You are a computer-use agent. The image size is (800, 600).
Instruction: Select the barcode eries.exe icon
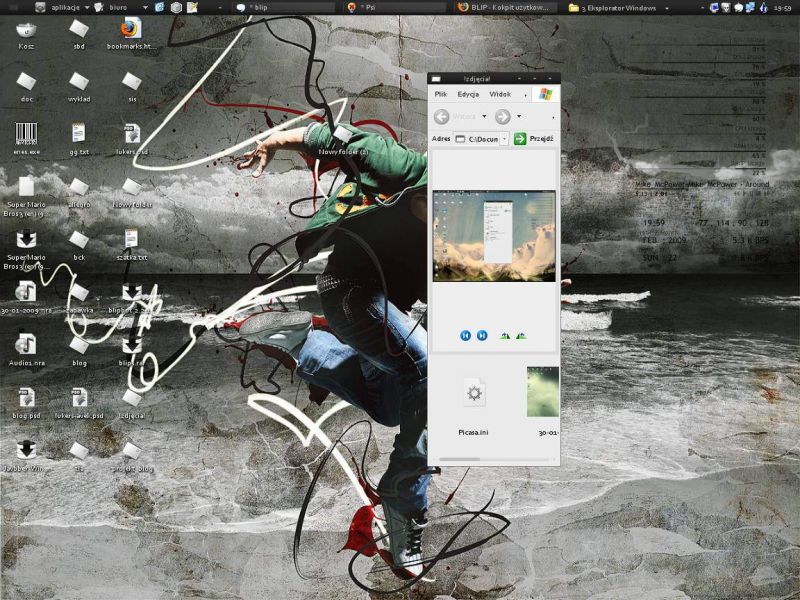point(26,134)
